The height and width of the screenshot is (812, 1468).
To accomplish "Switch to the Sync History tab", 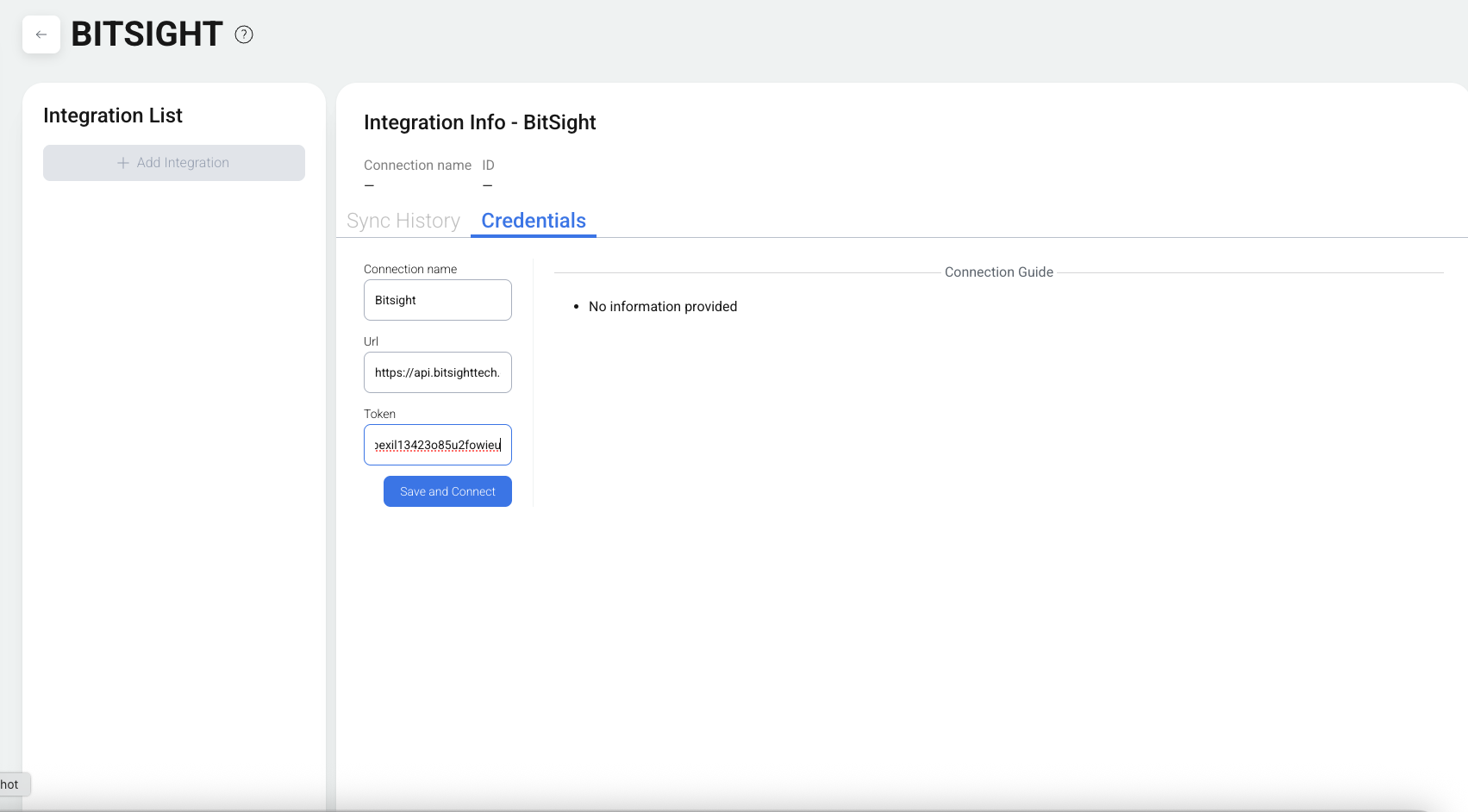I will pos(403,221).
